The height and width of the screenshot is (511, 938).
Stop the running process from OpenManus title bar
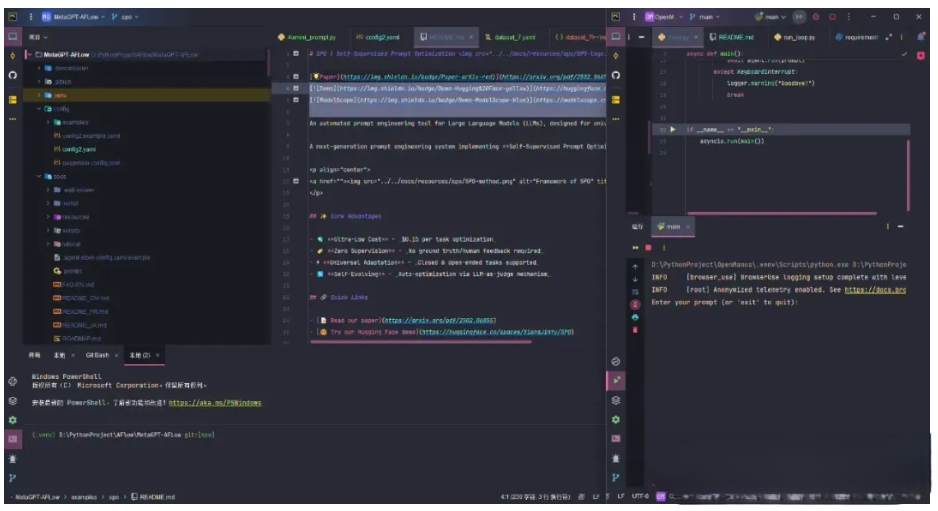832,17
